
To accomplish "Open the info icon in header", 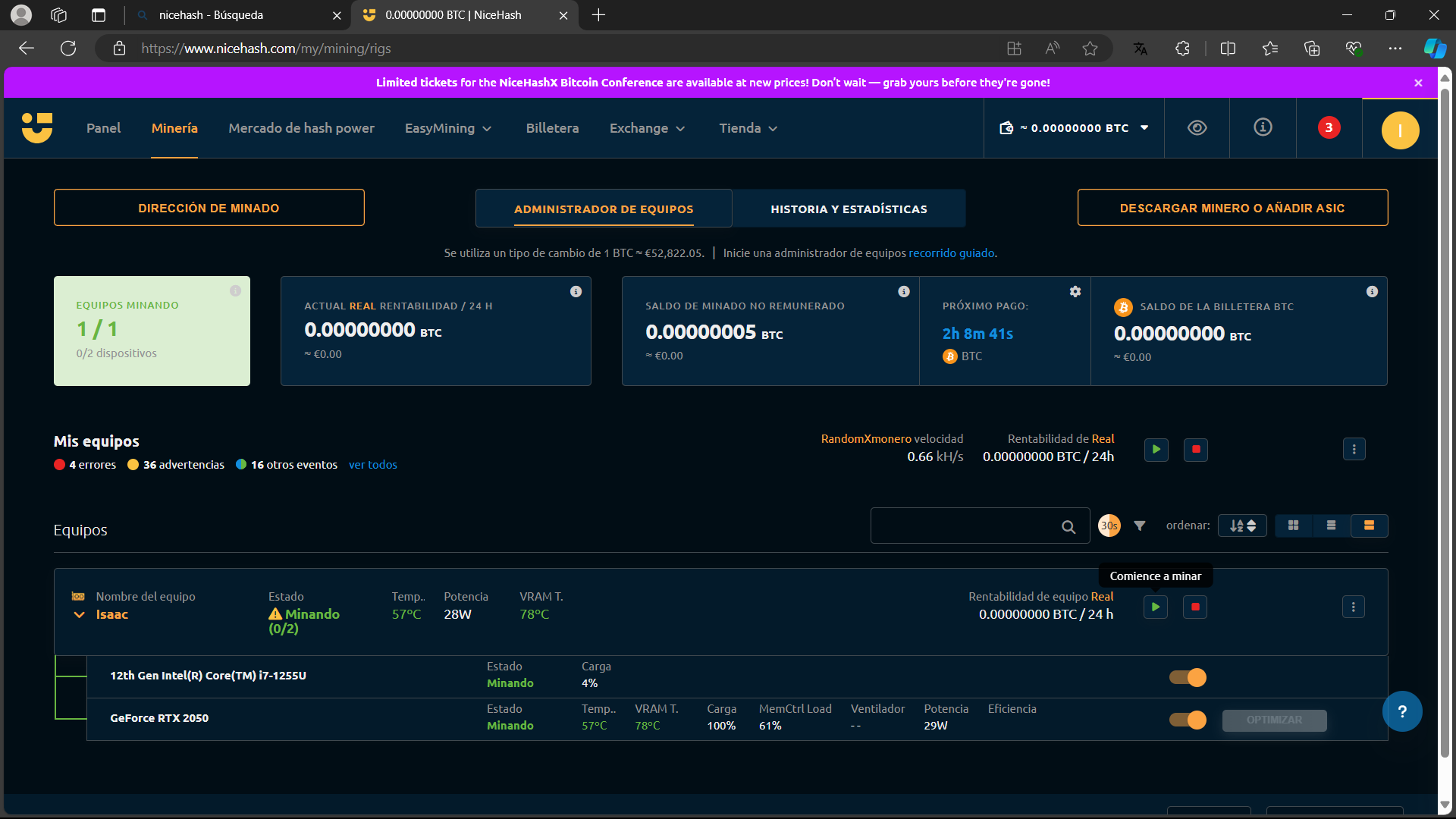I will [1263, 127].
